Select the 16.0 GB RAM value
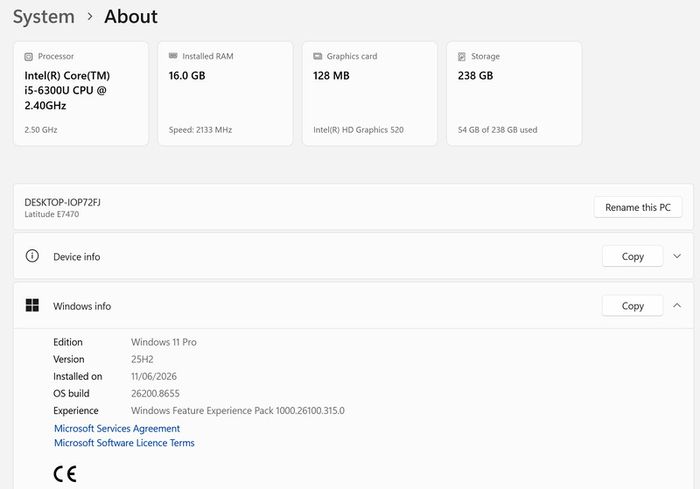The height and width of the screenshot is (489, 700). [187, 75]
